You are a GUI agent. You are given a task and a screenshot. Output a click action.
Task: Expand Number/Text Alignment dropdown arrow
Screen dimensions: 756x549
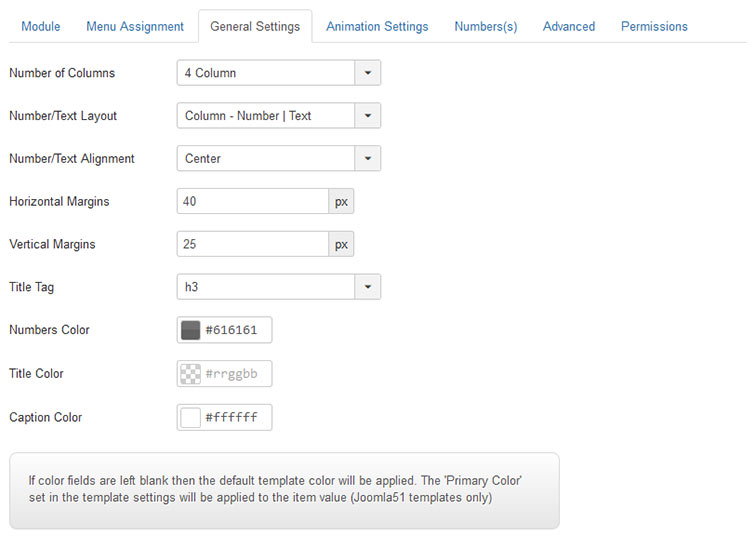(x=367, y=159)
